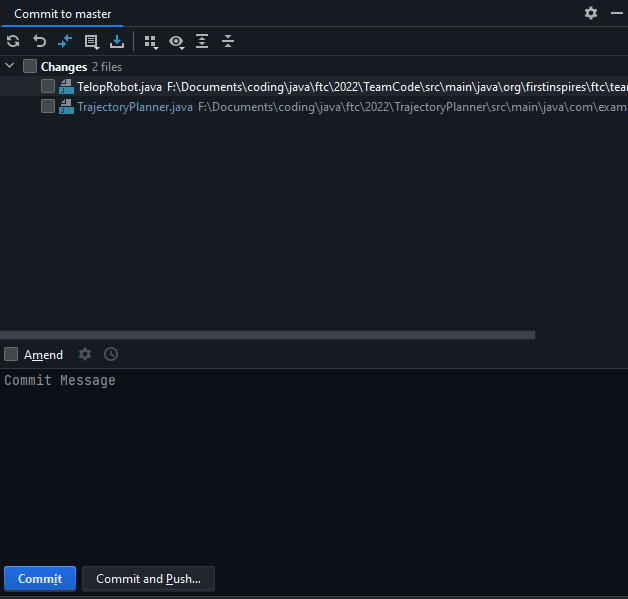Image resolution: width=628 pixels, height=599 pixels.
Task: Click the '2 files' count label
Action: pyautogui.click(x=107, y=67)
